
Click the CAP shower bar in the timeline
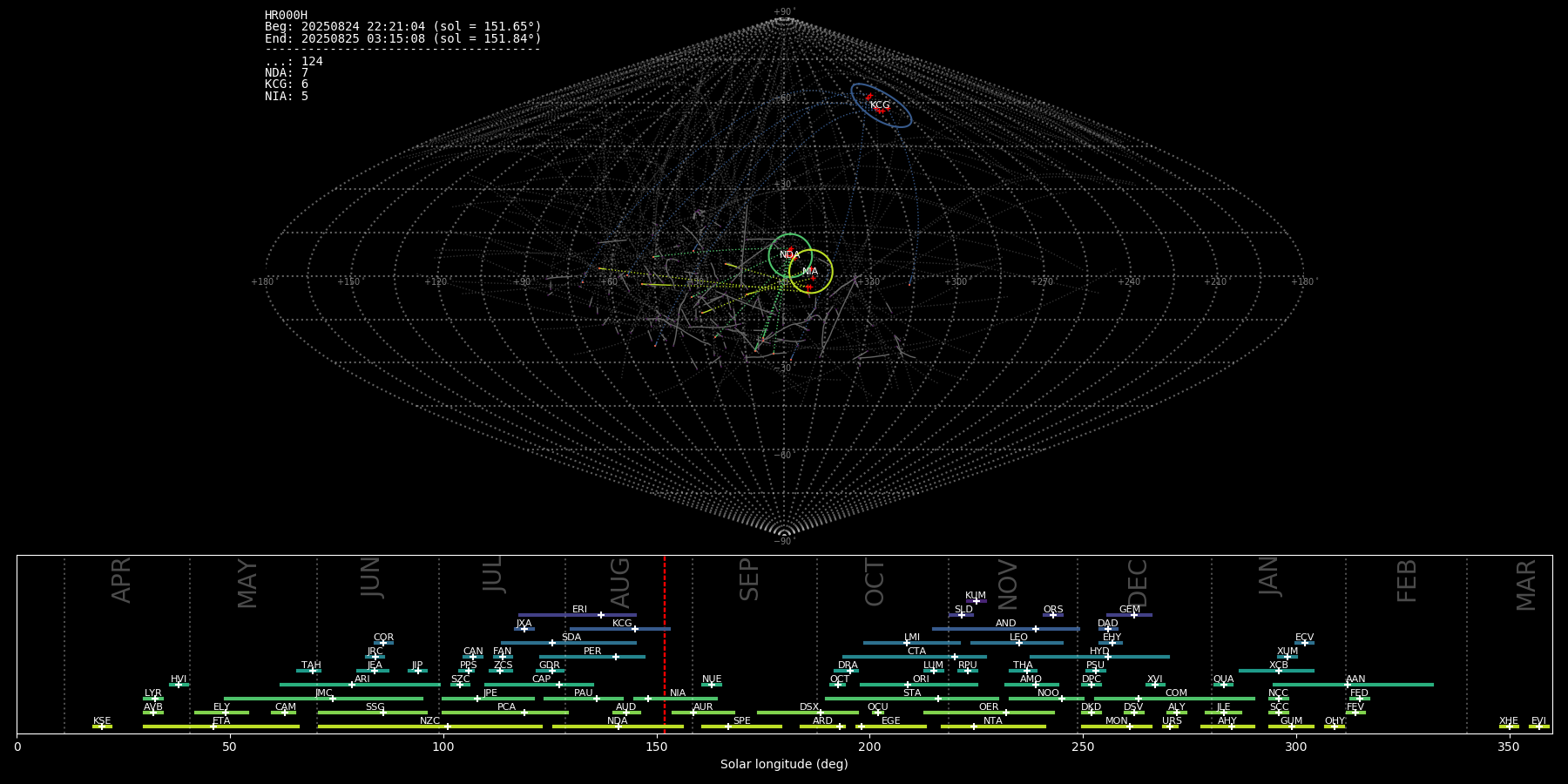(539, 685)
